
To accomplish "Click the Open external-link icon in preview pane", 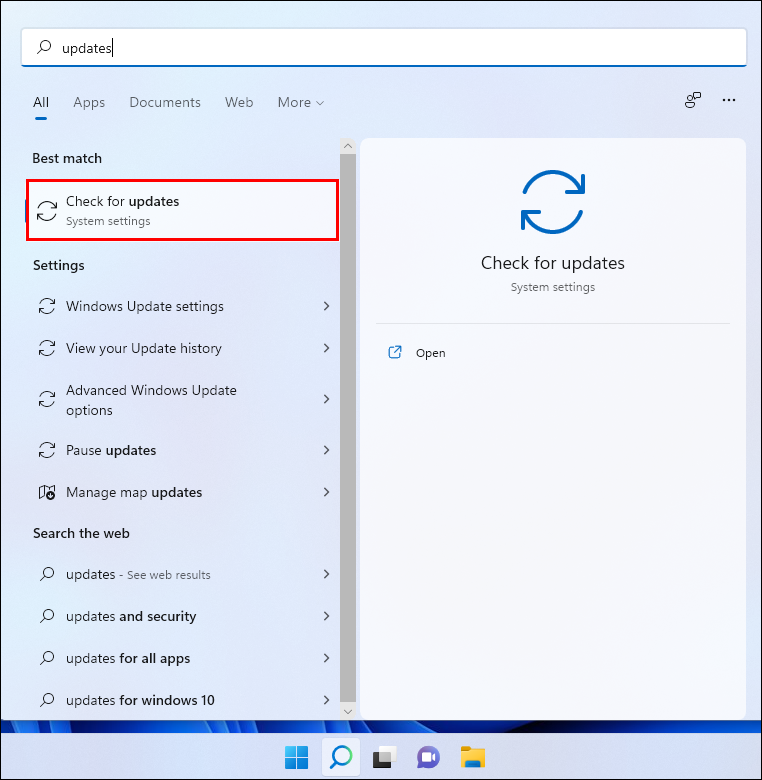I will coord(395,352).
